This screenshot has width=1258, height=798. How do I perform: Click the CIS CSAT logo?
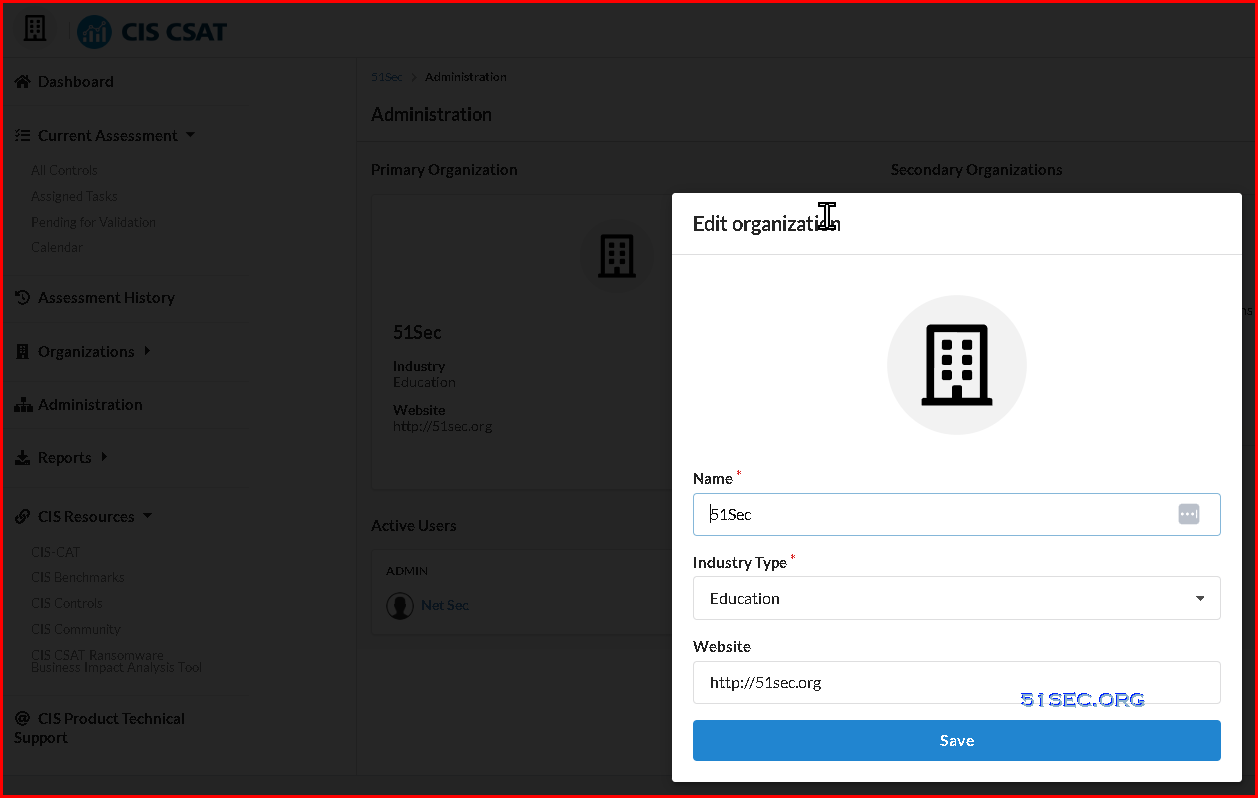152,32
